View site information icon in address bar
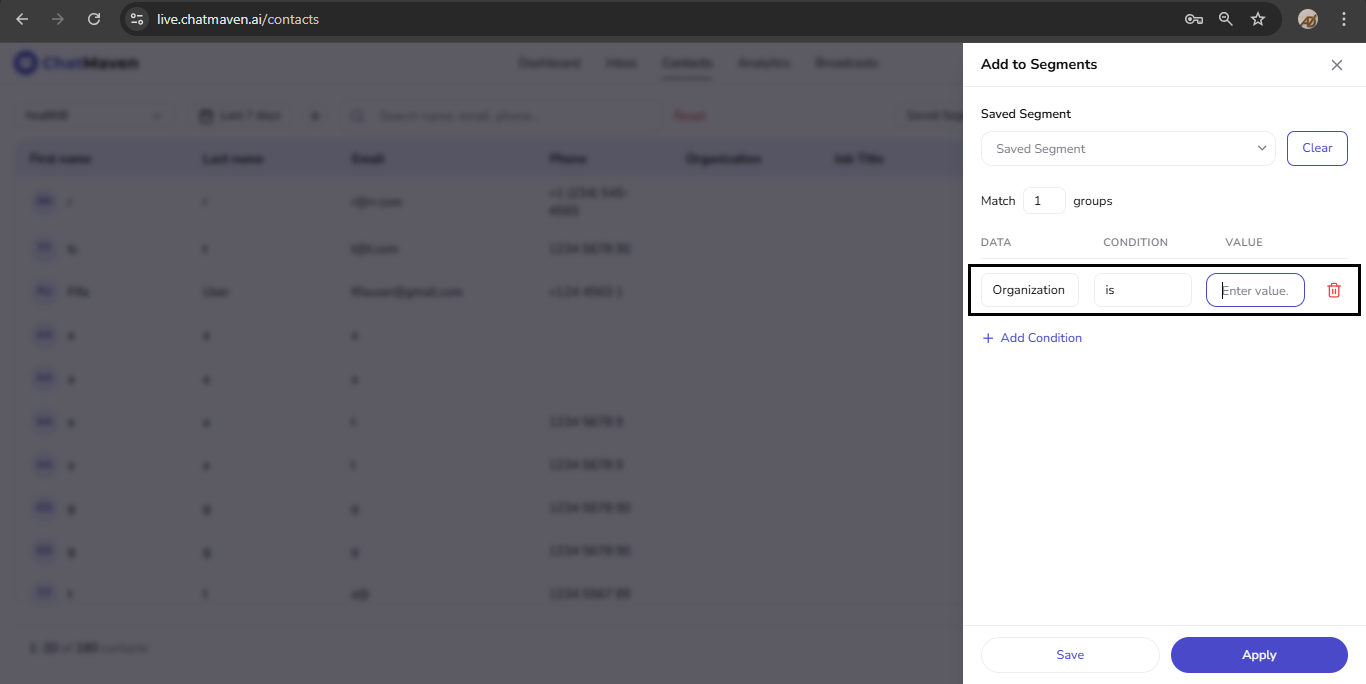The width and height of the screenshot is (1366, 684). click(x=138, y=19)
